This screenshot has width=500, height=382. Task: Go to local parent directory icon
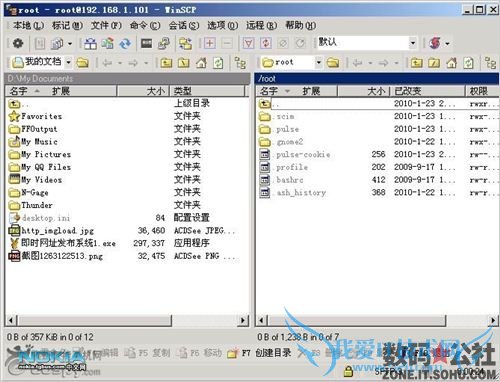tap(166, 62)
